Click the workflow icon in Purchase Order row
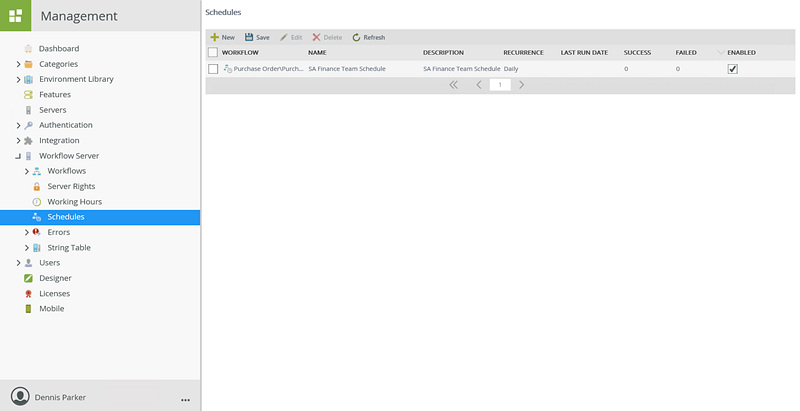This screenshot has width=800, height=411. point(228,68)
